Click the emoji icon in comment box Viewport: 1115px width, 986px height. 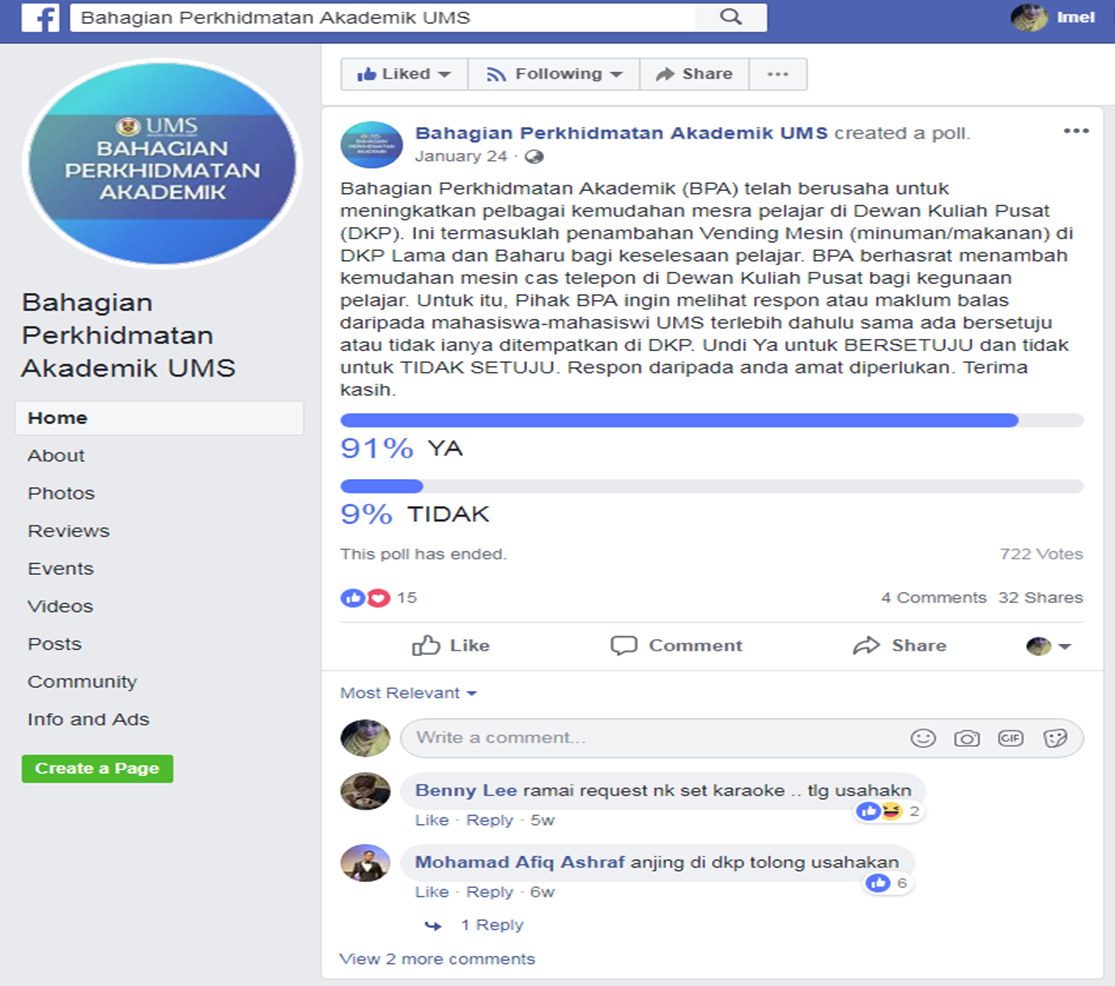click(x=923, y=738)
